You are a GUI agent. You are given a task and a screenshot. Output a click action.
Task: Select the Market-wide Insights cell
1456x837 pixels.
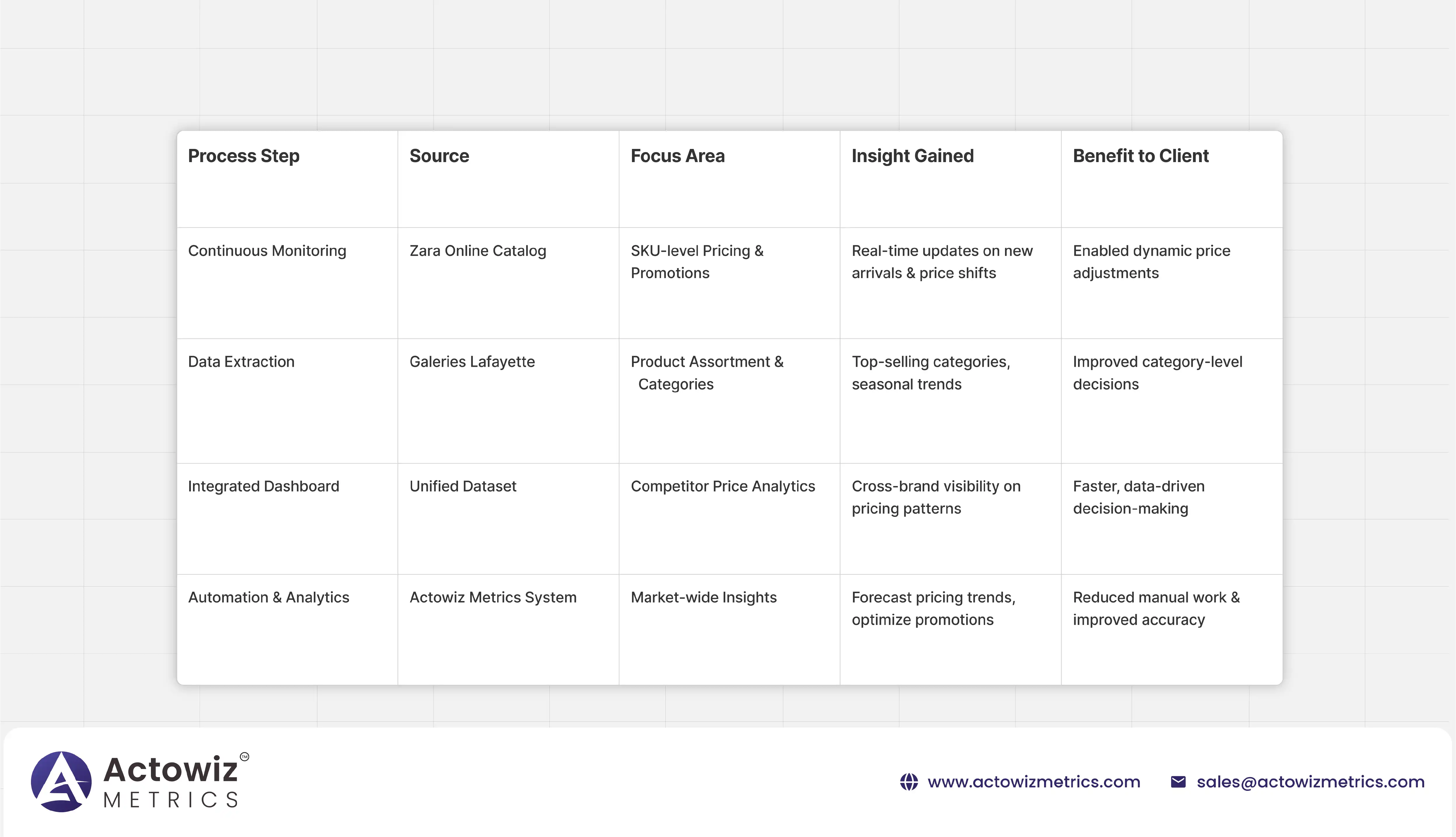703,597
